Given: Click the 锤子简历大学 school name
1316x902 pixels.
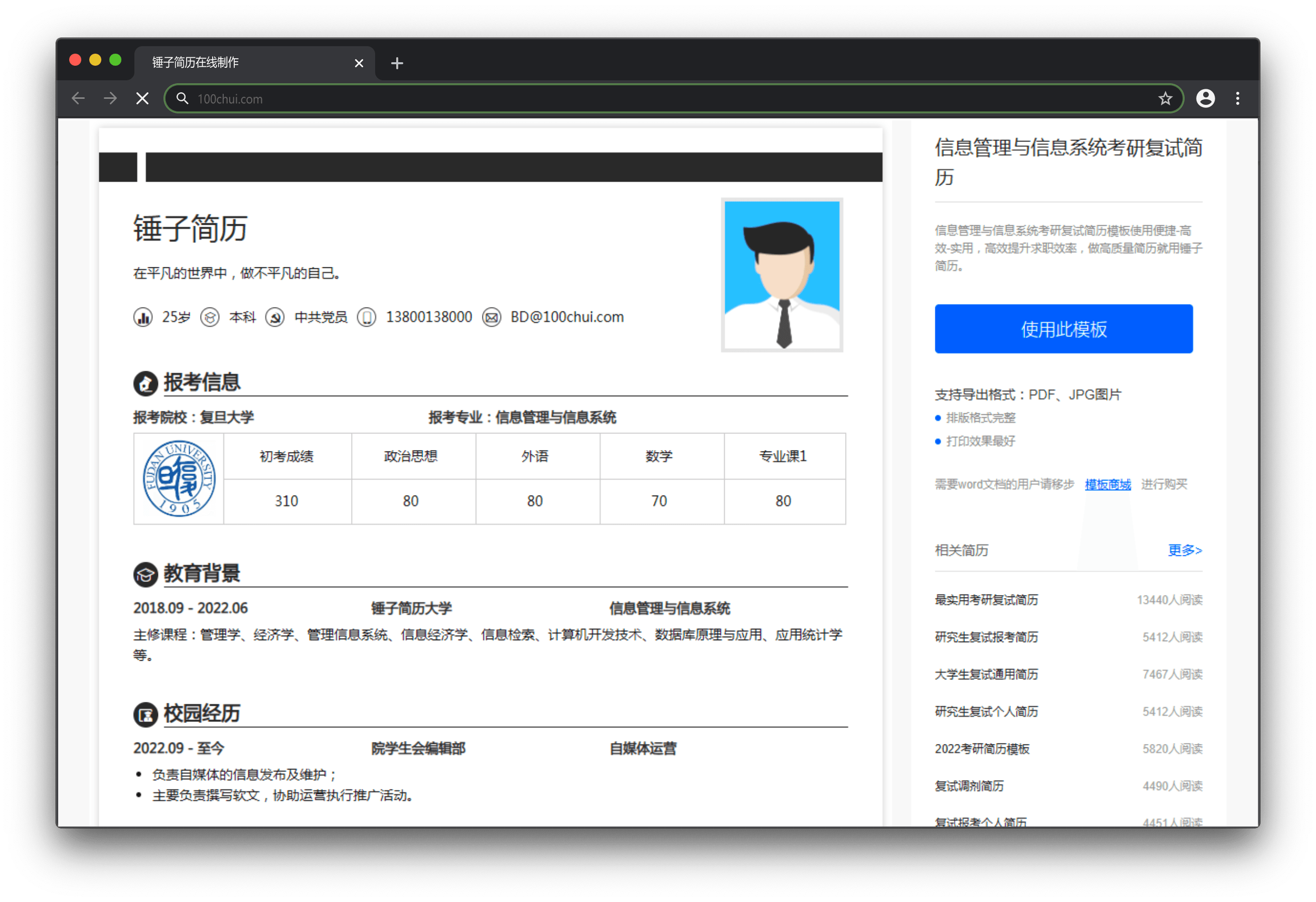Looking at the screenshot, I should tap(412, 609).
